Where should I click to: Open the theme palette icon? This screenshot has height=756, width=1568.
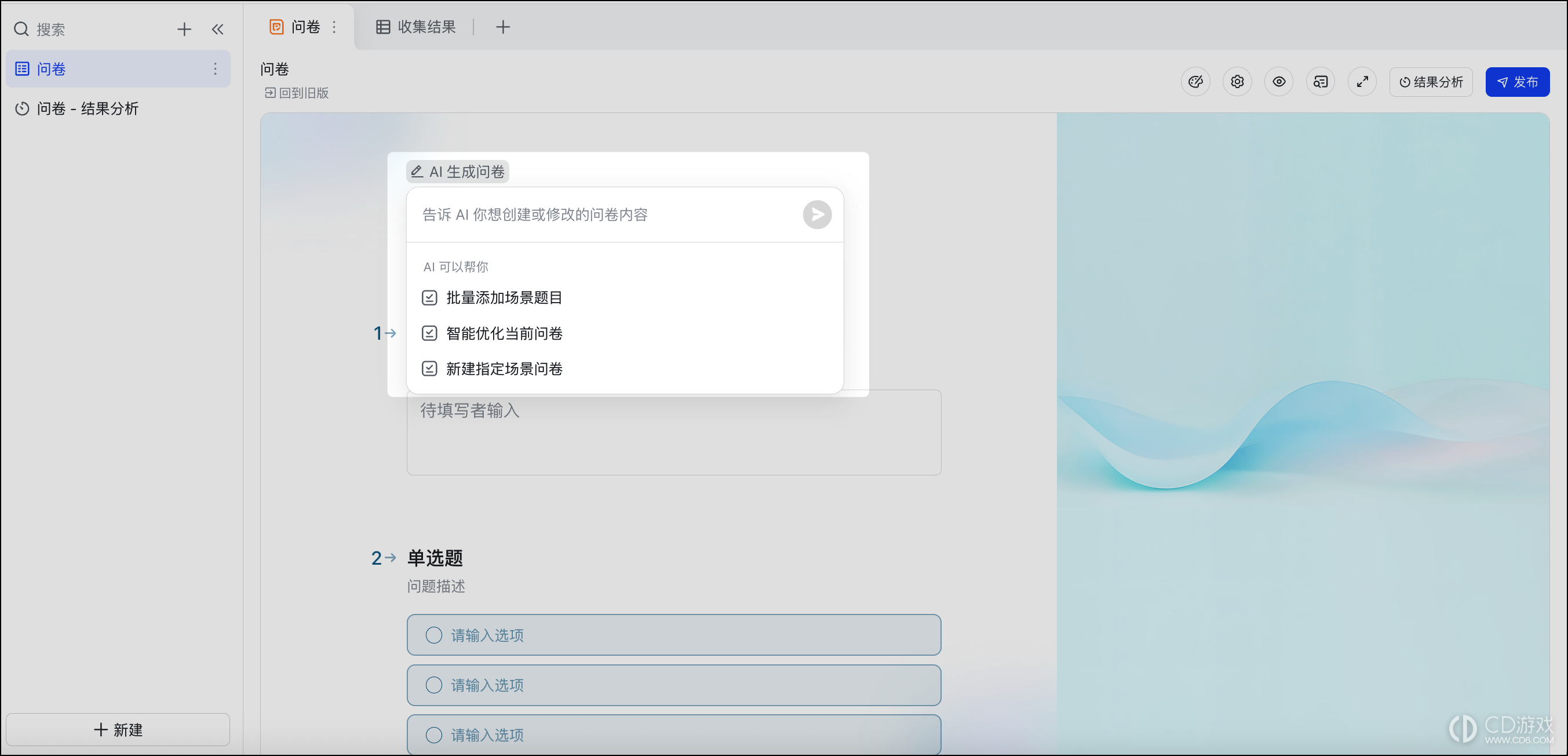(x=1195, y=82)
